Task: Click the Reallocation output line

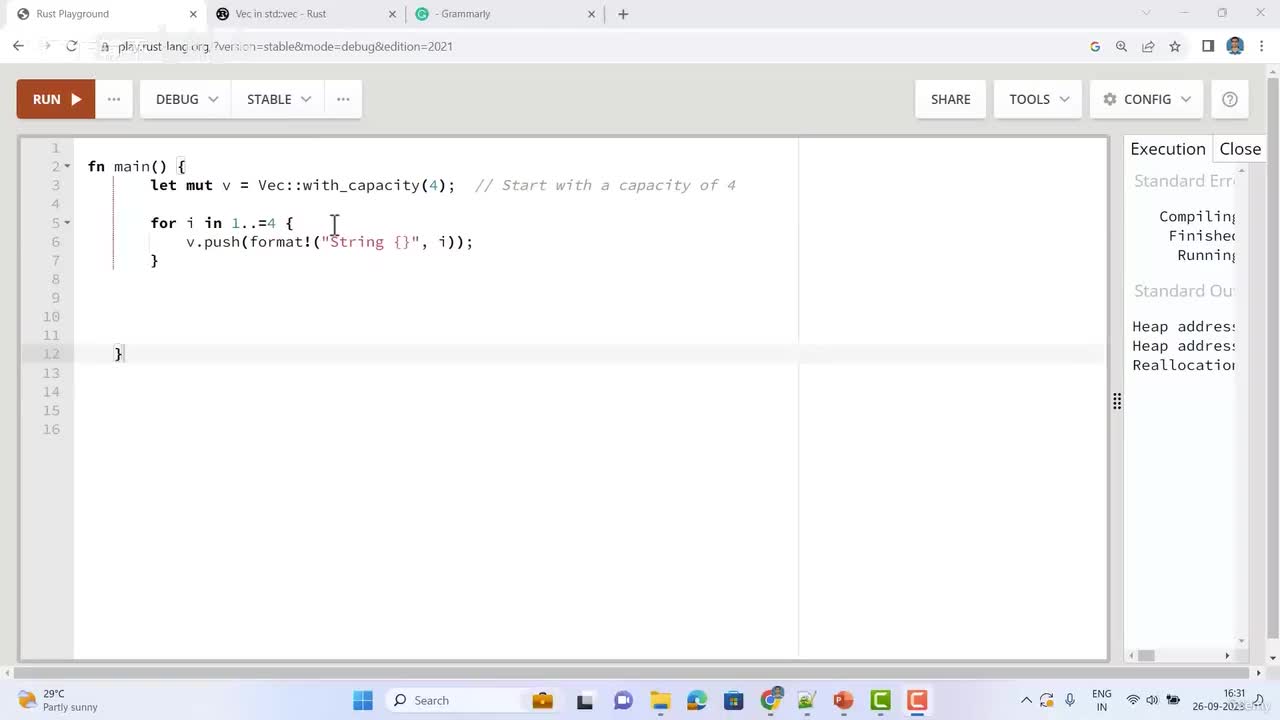Action: pos(1184,365)
